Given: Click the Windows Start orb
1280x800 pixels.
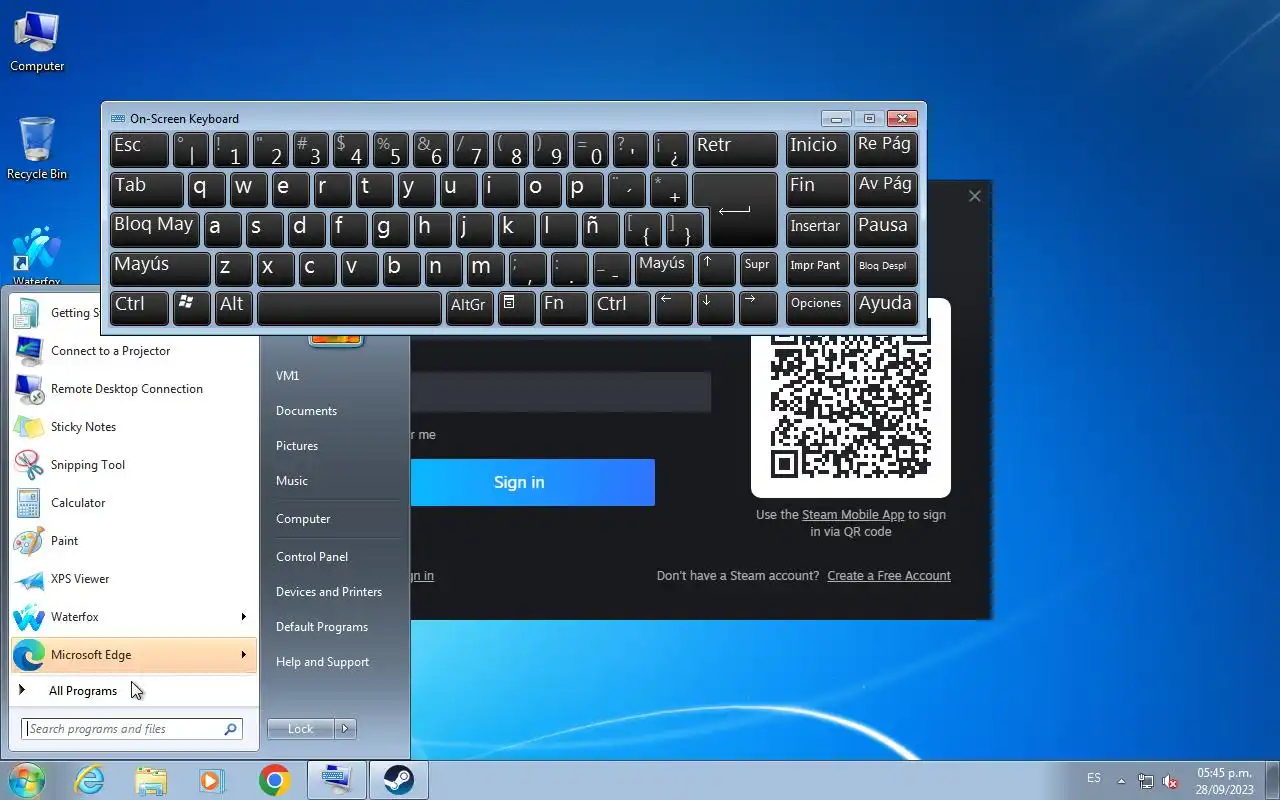Looking at the screenshot, I should click(x=25, y=780).
